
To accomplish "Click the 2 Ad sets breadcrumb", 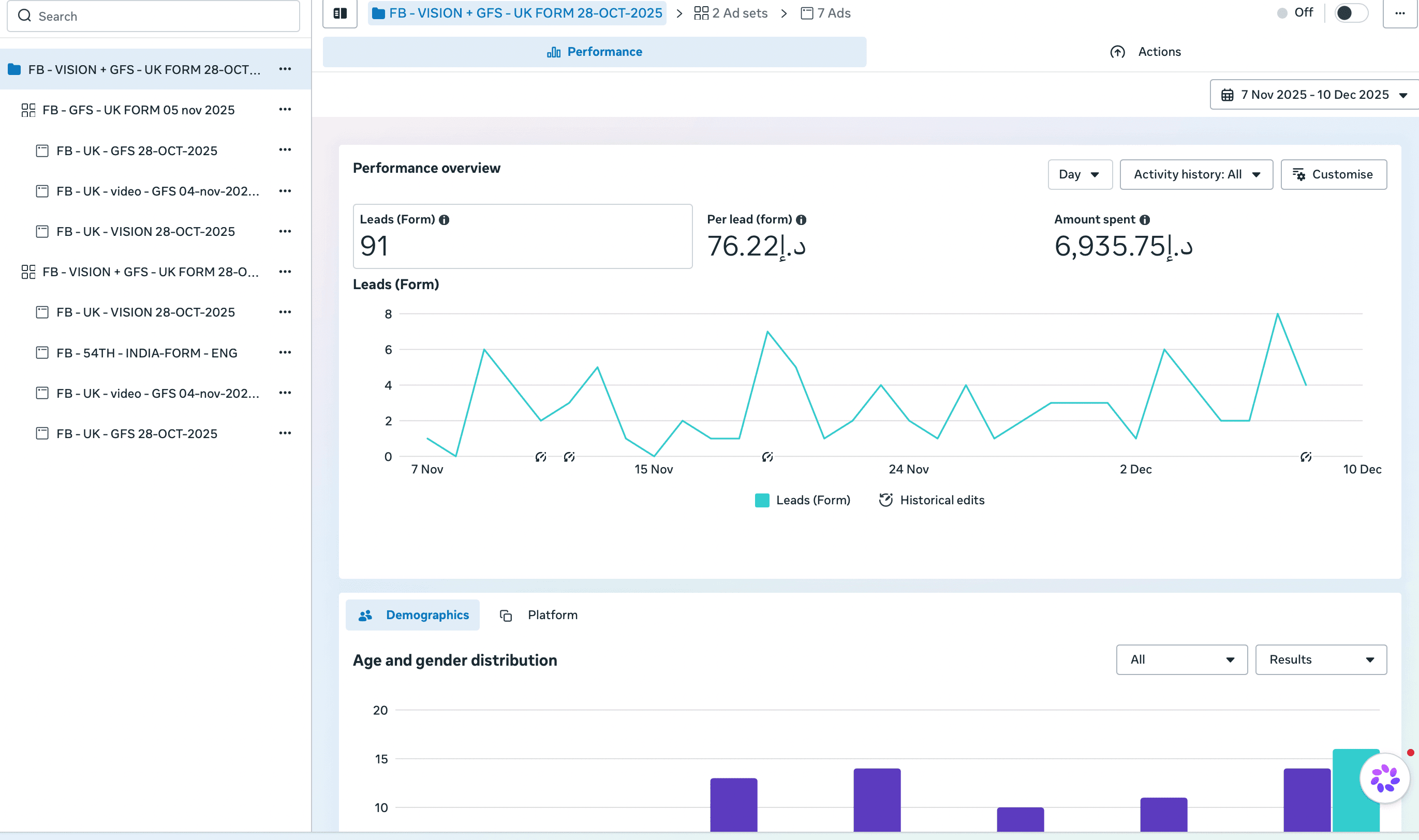I will [730, 13].
